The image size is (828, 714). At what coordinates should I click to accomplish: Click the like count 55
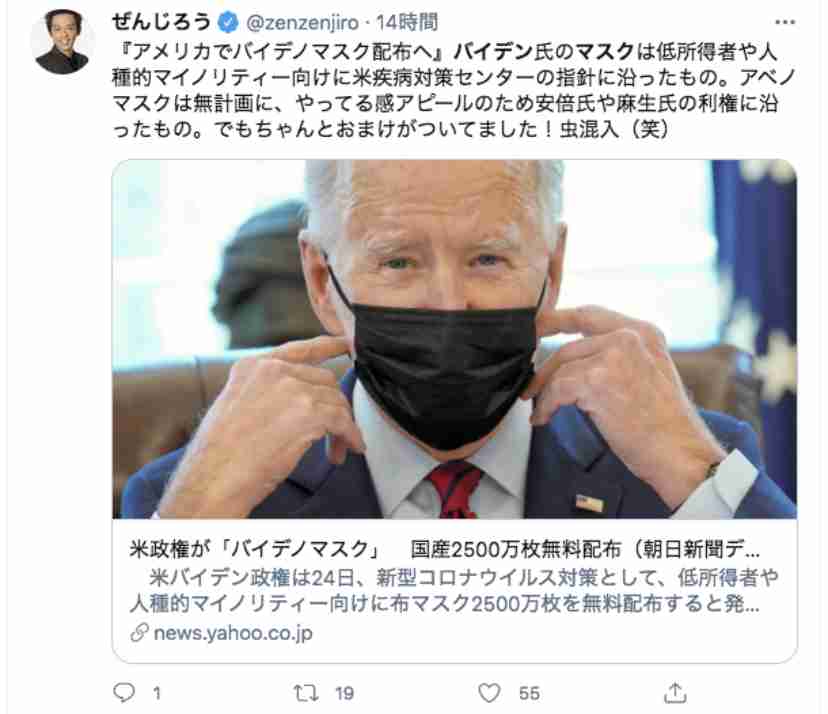pos(529,693)
